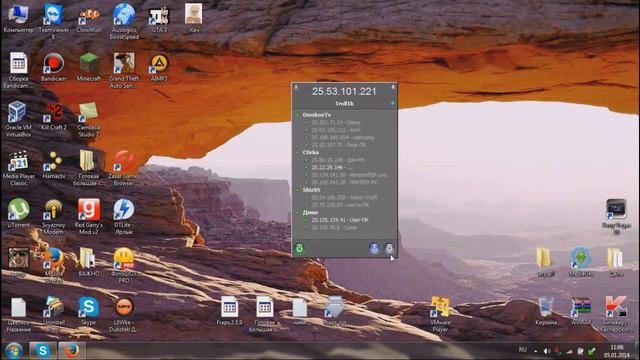Click the 25.53.101.221 address header

pos(344,91)
